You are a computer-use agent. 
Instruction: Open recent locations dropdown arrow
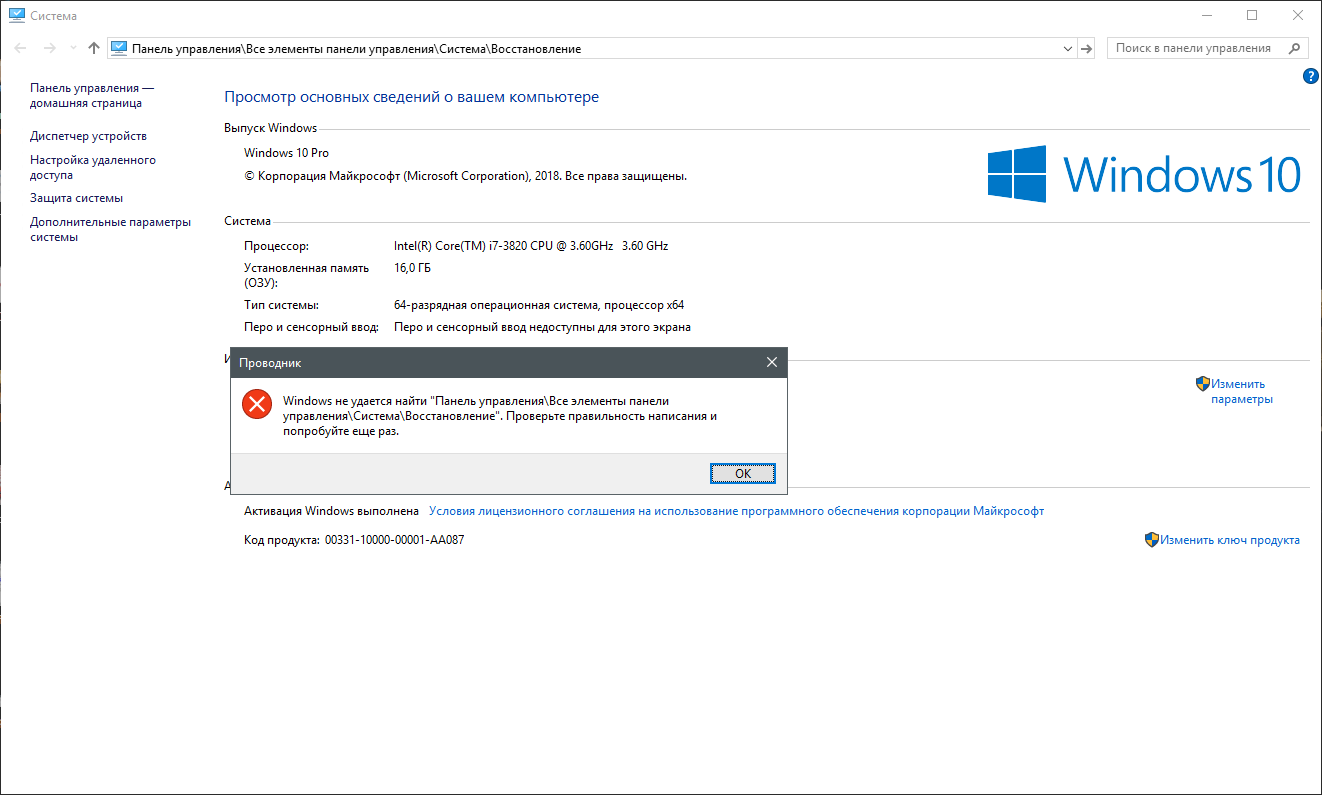tap(73, 49)
